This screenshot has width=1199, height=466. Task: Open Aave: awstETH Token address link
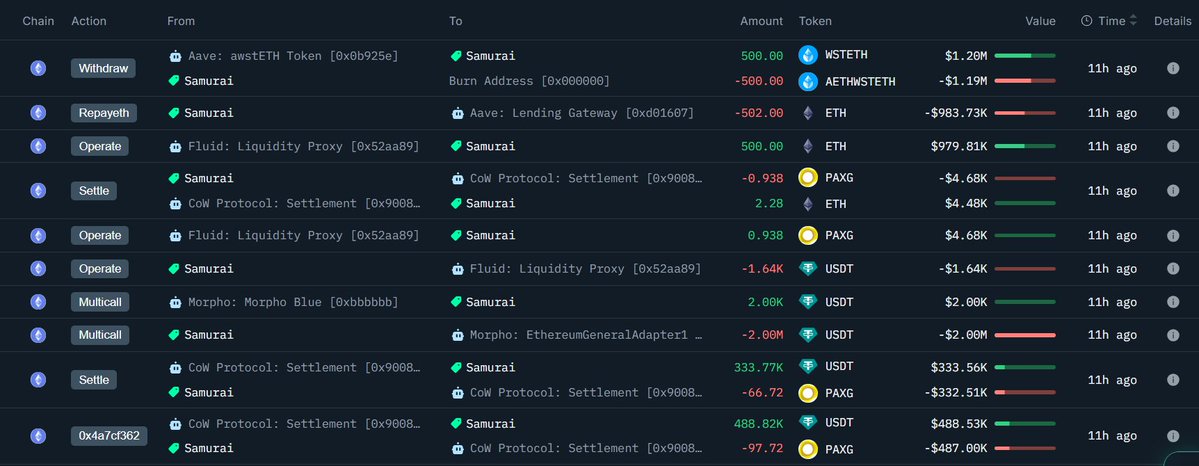tap(292, 56)
